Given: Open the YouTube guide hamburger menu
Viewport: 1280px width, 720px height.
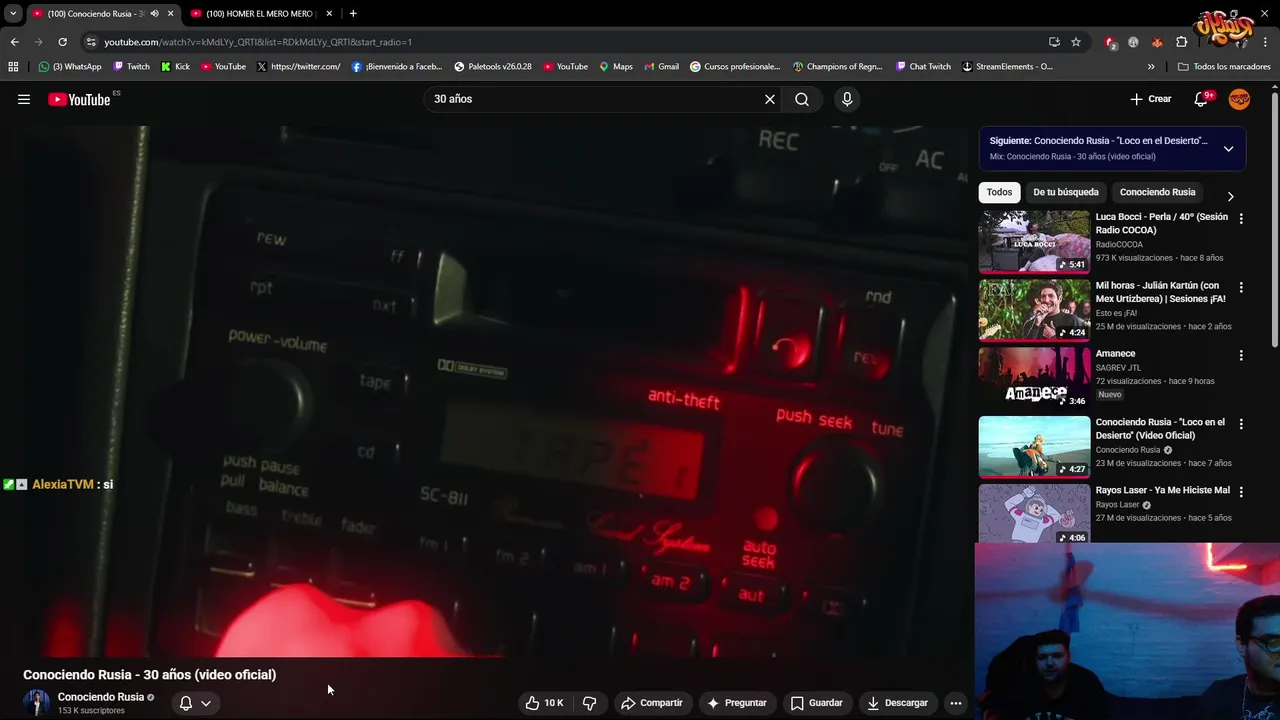Looking at the screenshot, I should tap(24, 99).
